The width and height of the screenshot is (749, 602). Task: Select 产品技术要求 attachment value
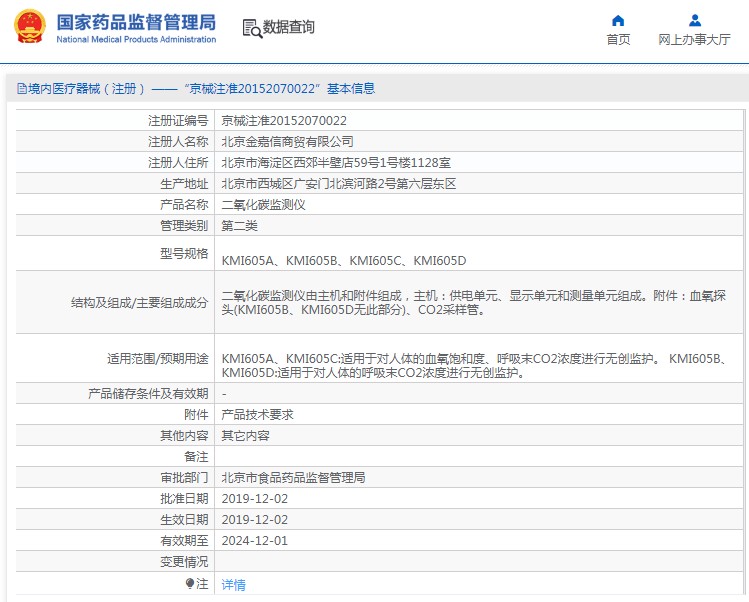click(x=257, y=415)
